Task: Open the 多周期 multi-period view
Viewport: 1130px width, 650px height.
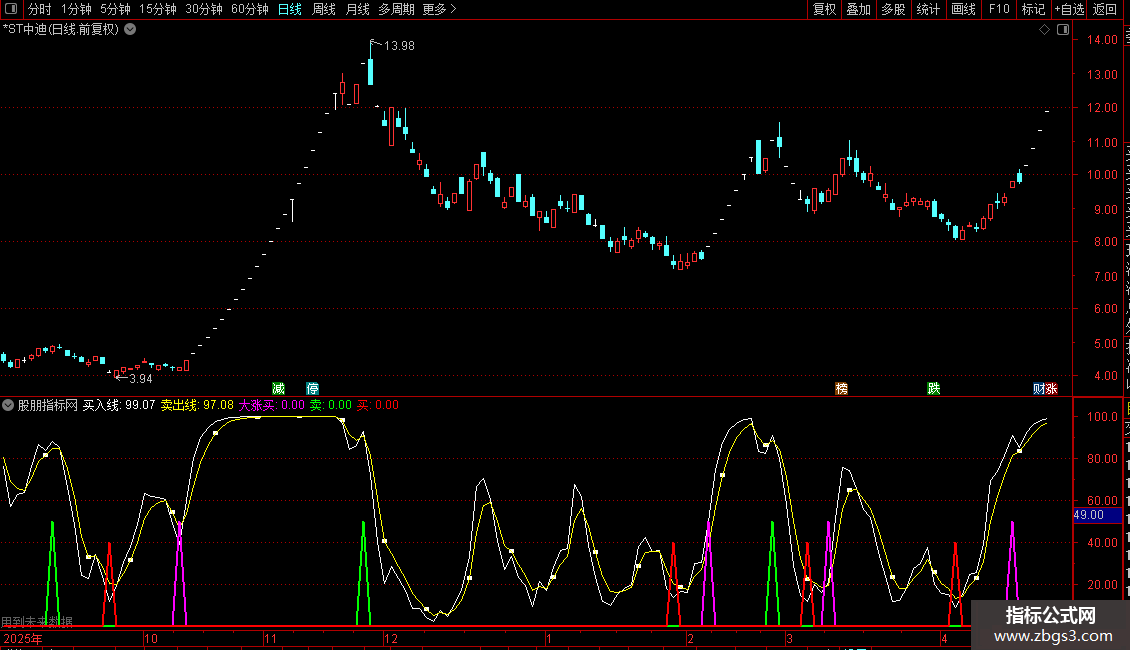Action: 396,9
